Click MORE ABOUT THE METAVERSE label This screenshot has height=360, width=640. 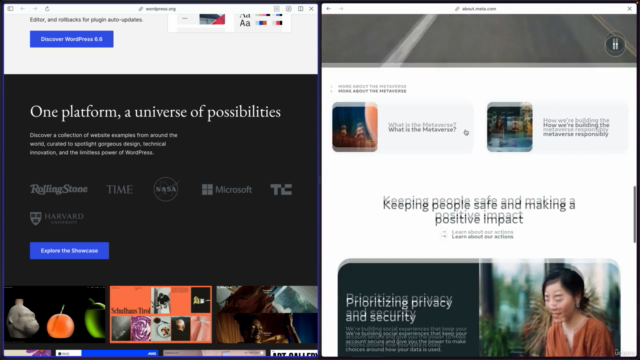click(372, 91)
